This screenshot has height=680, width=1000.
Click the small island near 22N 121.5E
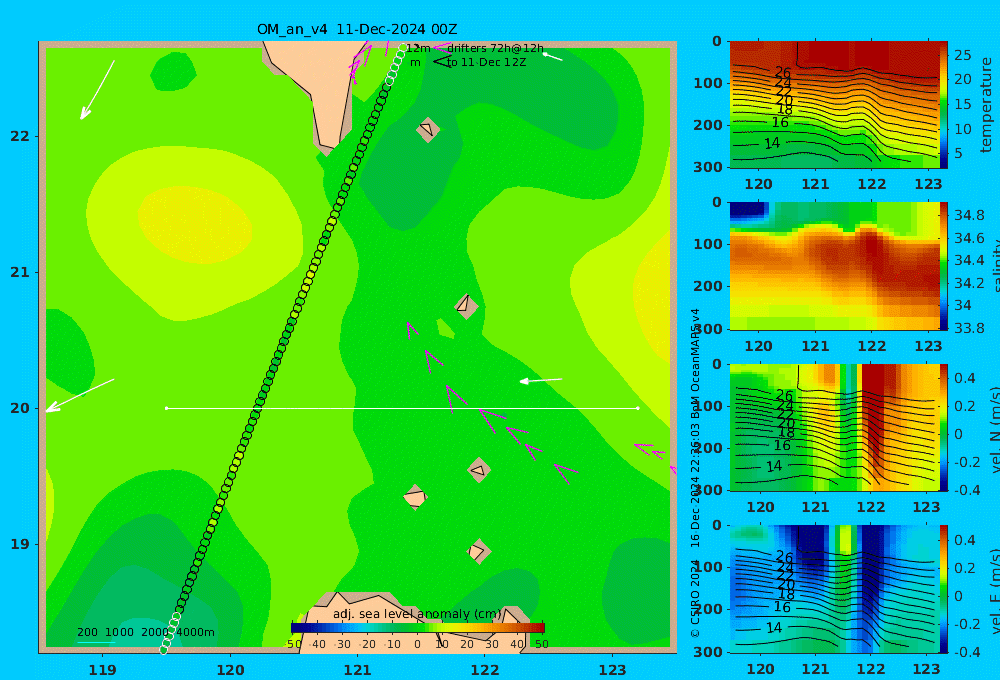pyautogui.click(x=428, y=129)
